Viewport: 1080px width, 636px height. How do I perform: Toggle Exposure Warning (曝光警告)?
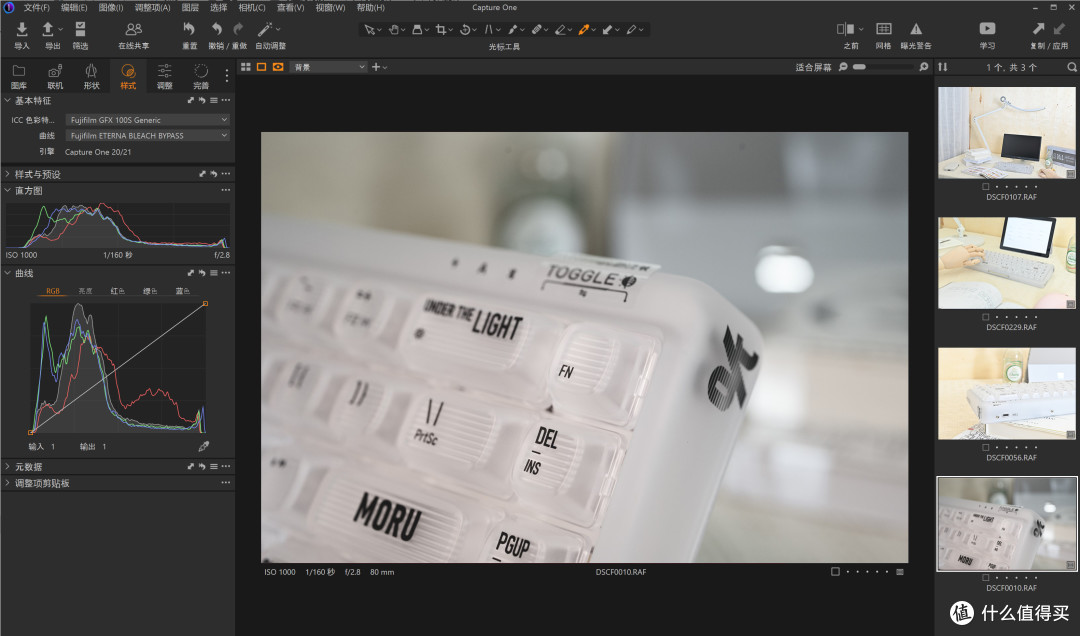(x=915, y=29)
